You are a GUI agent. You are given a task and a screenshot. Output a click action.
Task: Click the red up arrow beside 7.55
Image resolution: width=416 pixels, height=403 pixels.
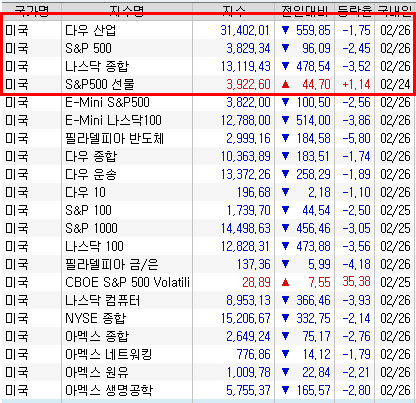coord(285,283)
